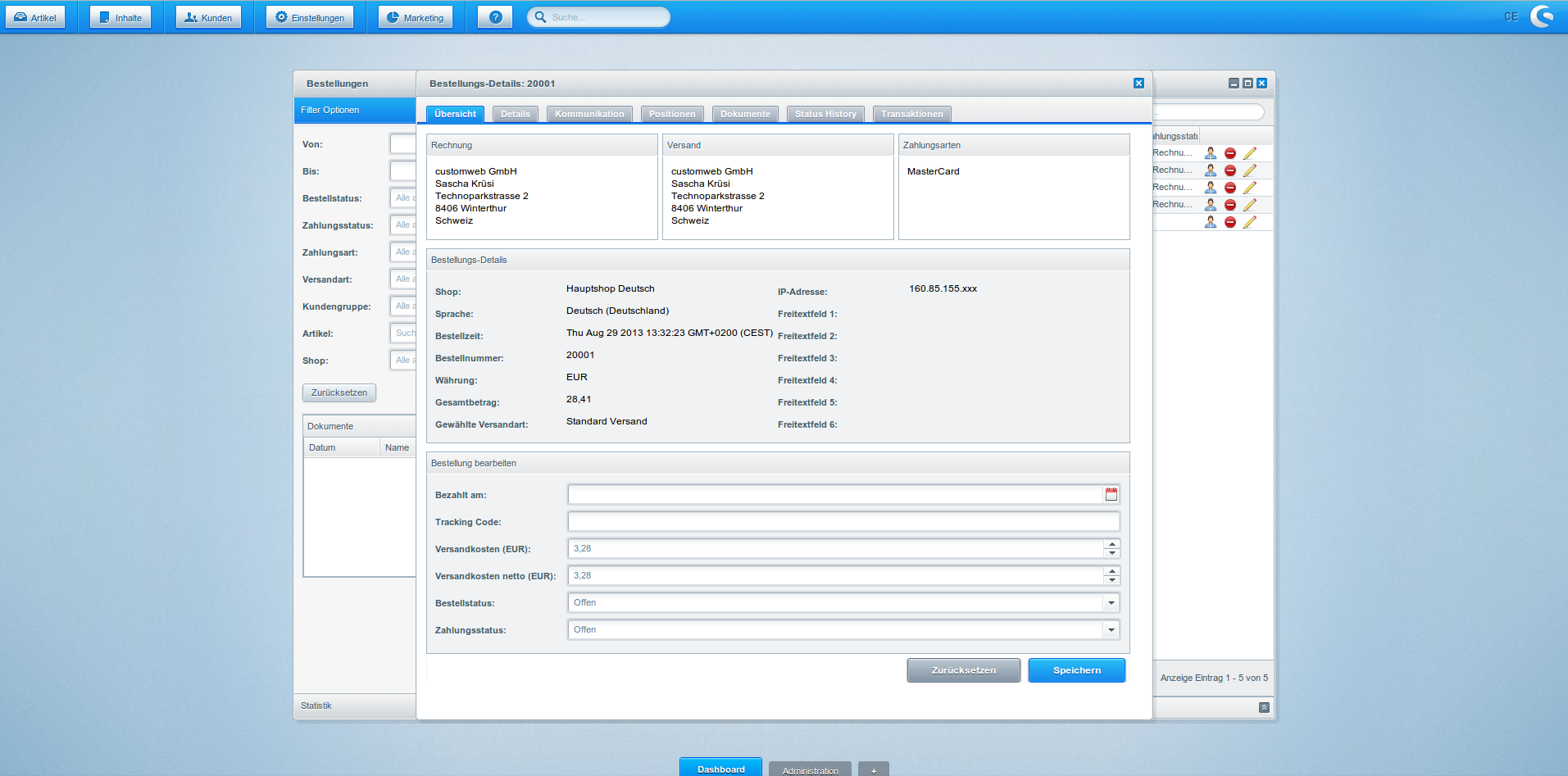Open the Marketing menu
Image resolution: width=1568 pixels, height=776 pixels.
point(416,17)
